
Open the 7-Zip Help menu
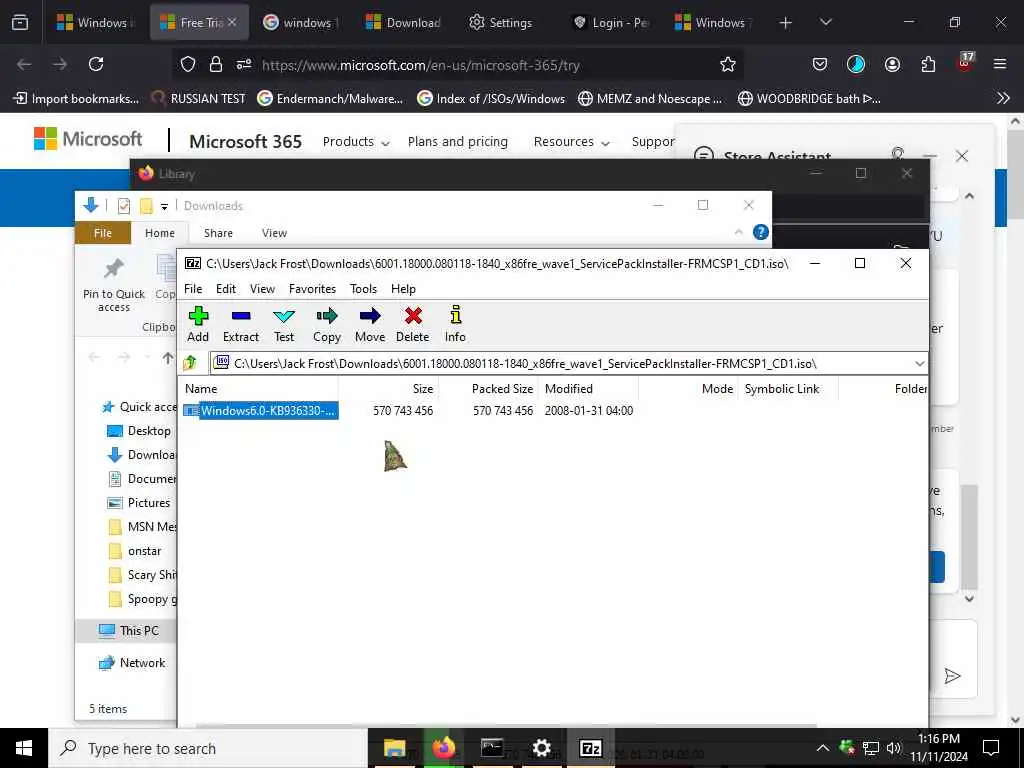[x=403, y=289]
